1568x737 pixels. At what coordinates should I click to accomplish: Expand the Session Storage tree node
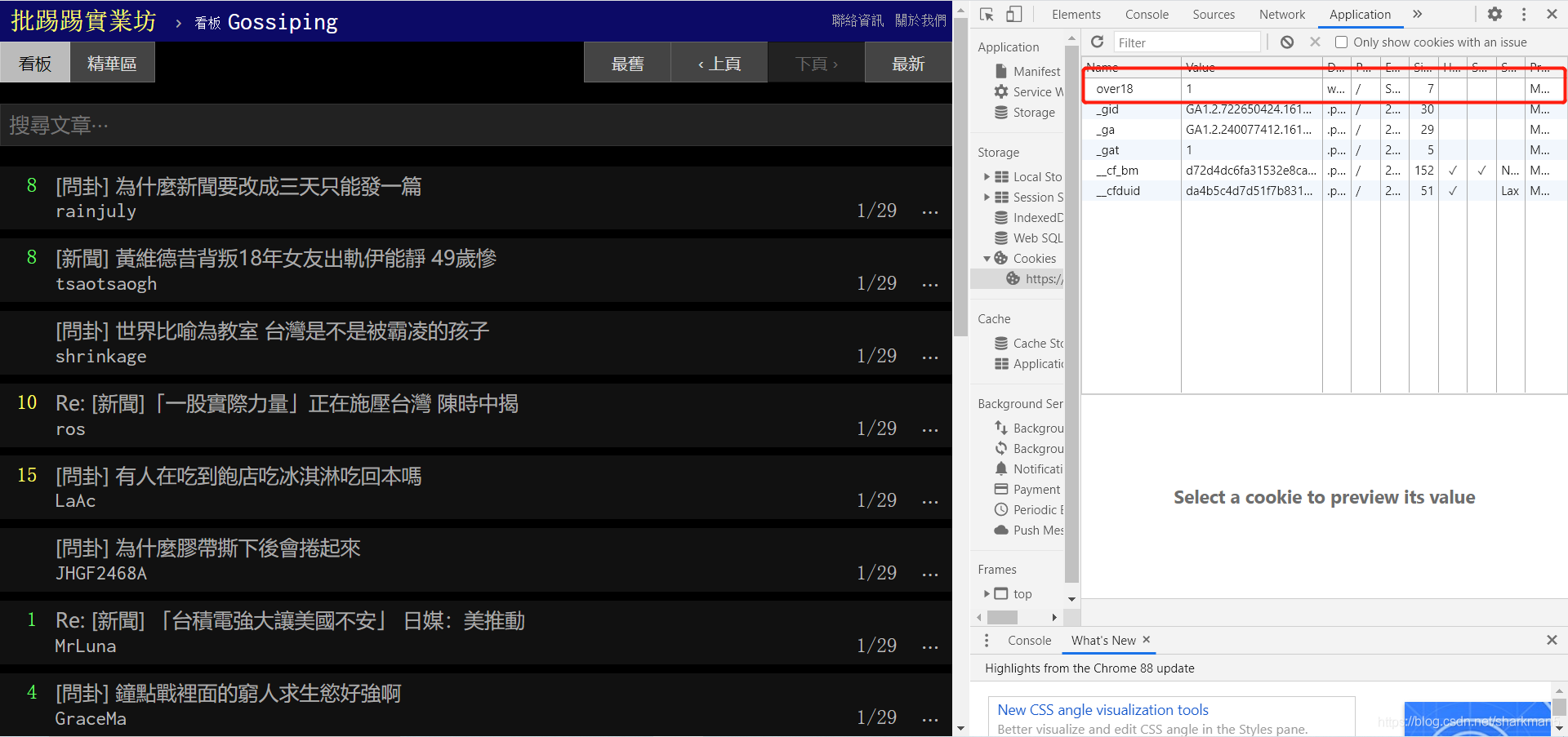pyautogui.click(x=987, y=198)
